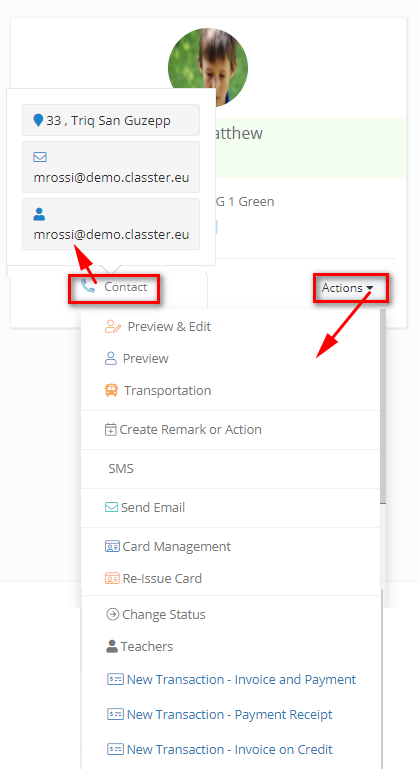Open the Actions dropdown
Image resolution: width=419 pixels, height=773 pixels.
pos(348,288)
